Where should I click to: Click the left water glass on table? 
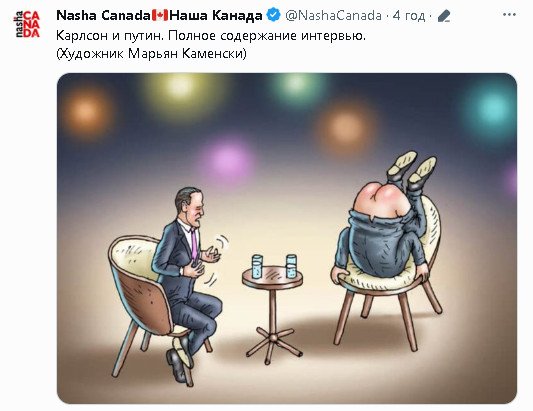[257, 267]
